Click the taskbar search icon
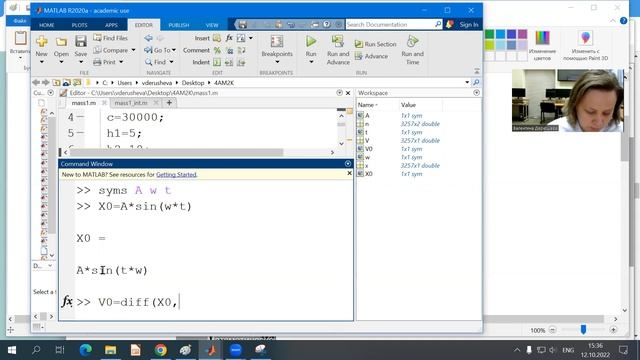The image size is (640, 360). click(x=36, y=350)
